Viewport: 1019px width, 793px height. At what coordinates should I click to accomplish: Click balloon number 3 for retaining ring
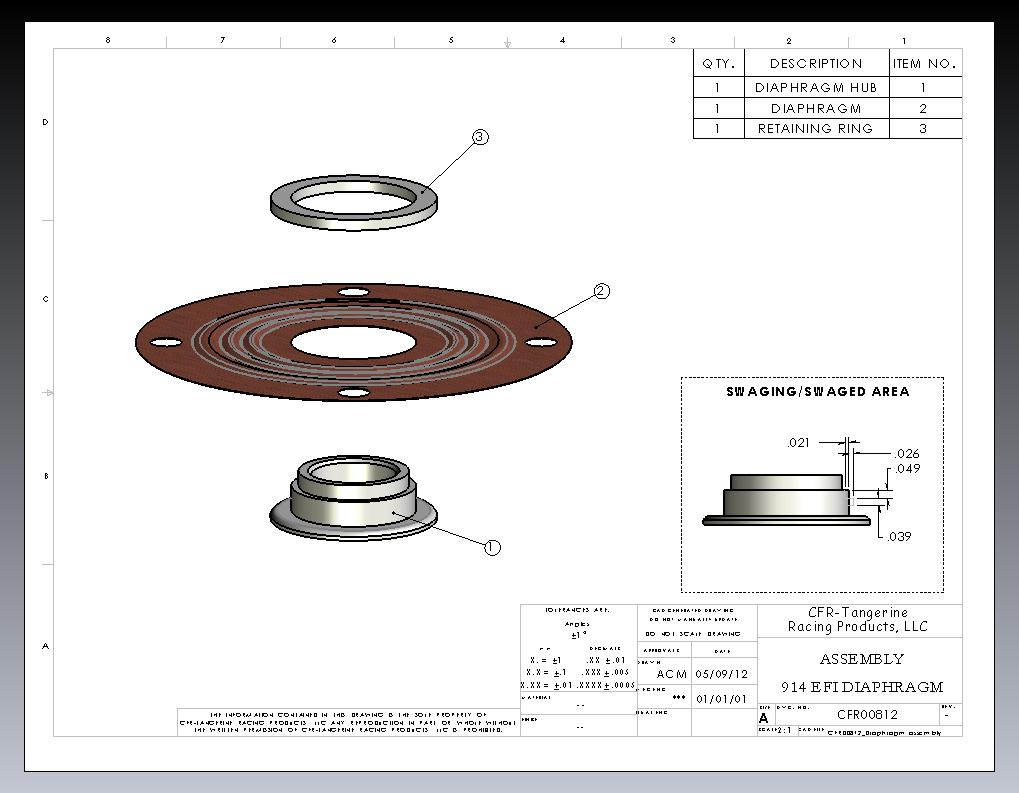pyautogui.click(x=480, y=137)
